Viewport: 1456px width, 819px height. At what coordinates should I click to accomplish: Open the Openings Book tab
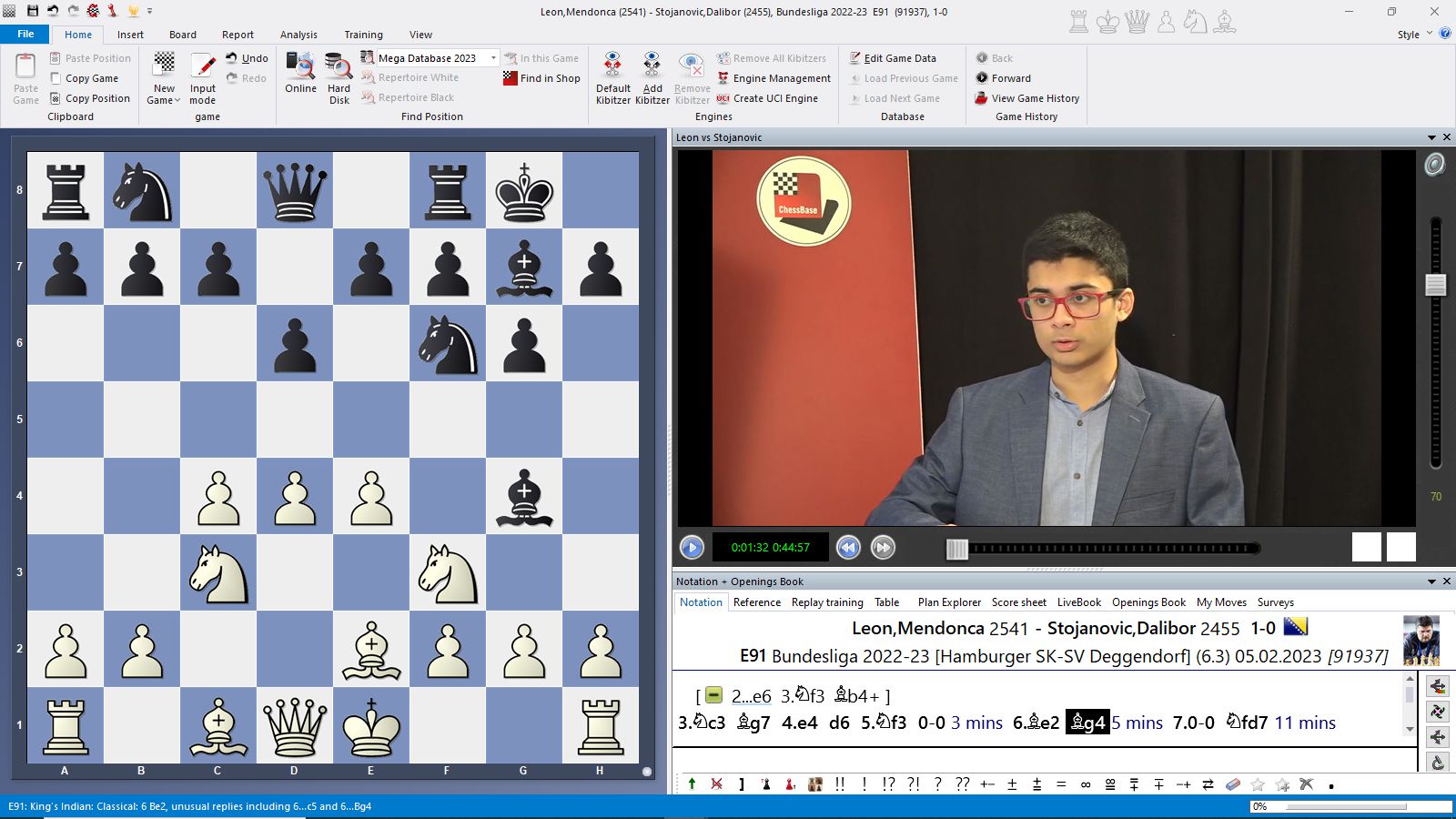click(x=1148, y=602)
